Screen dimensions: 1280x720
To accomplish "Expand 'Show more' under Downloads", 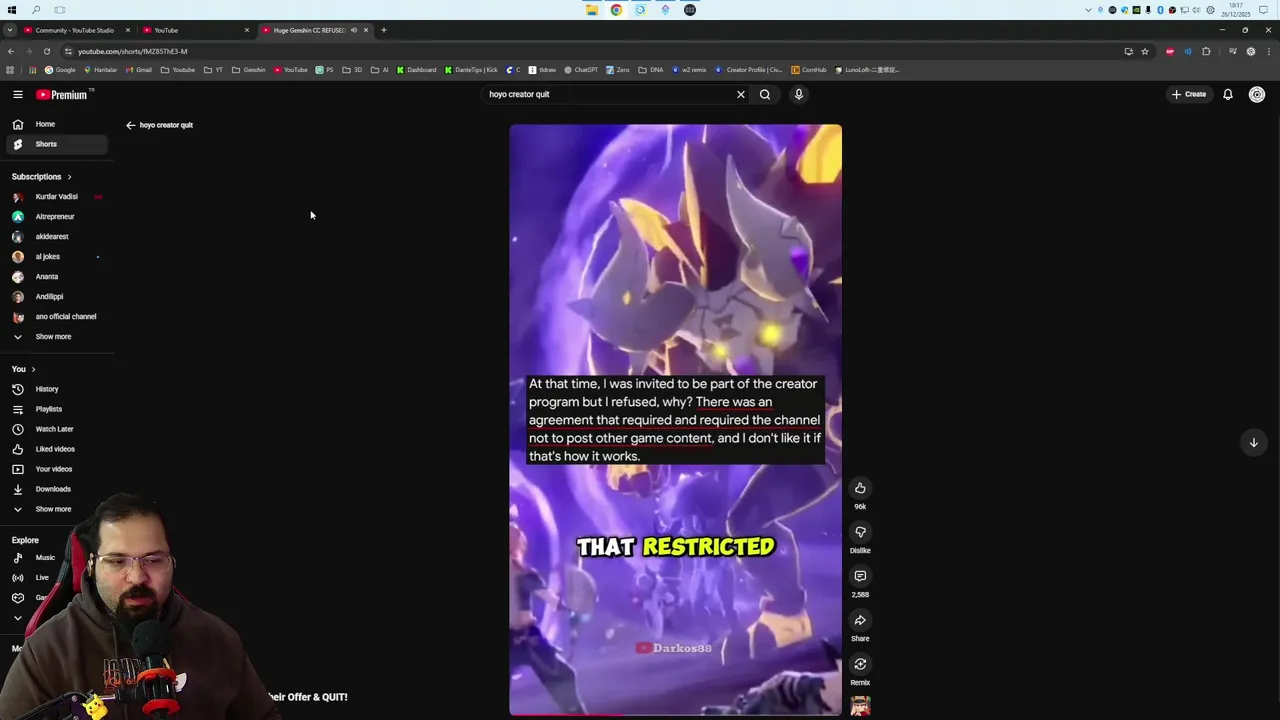I will 55,509.
